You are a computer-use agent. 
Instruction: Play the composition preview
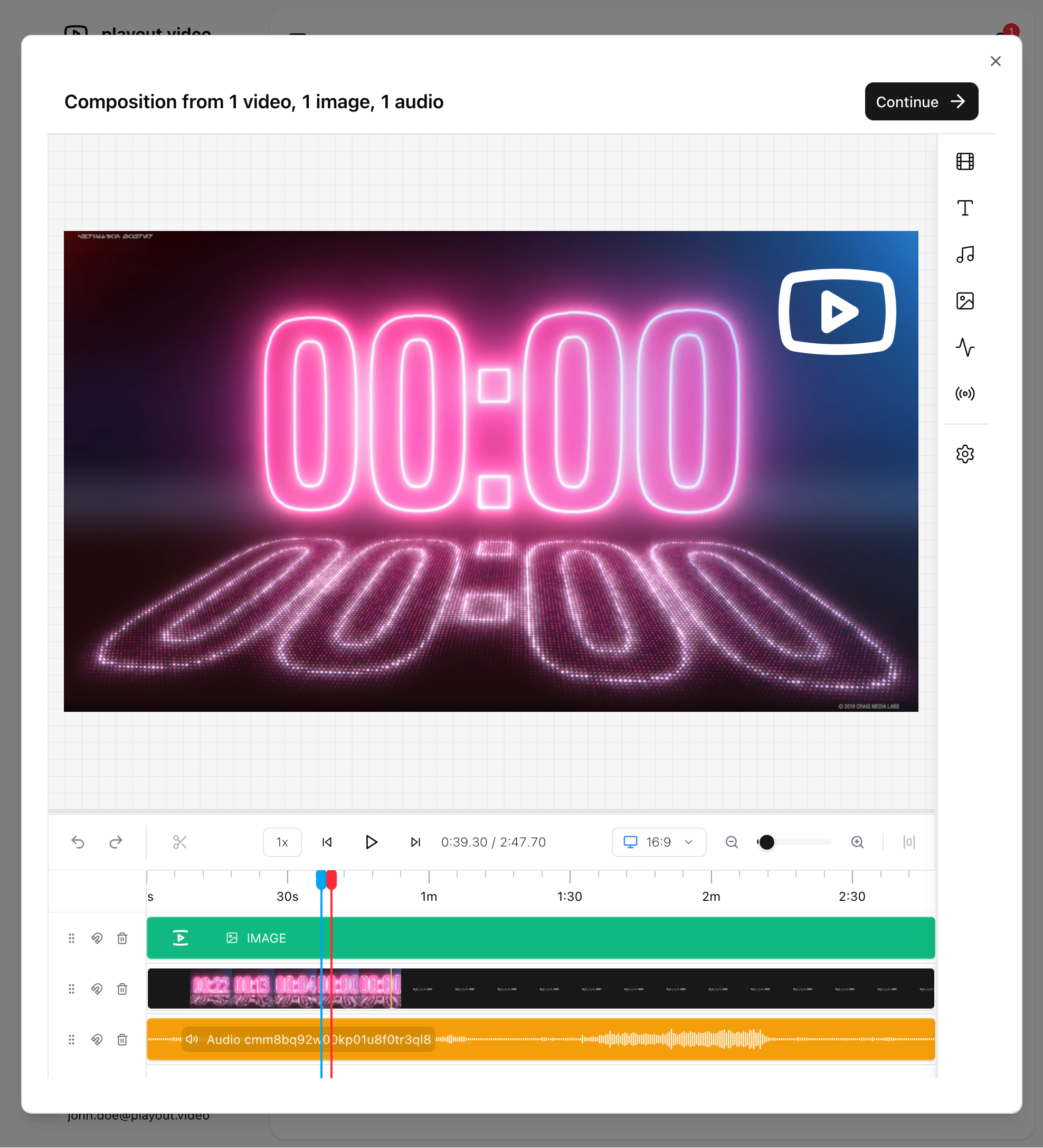[371, 842]
